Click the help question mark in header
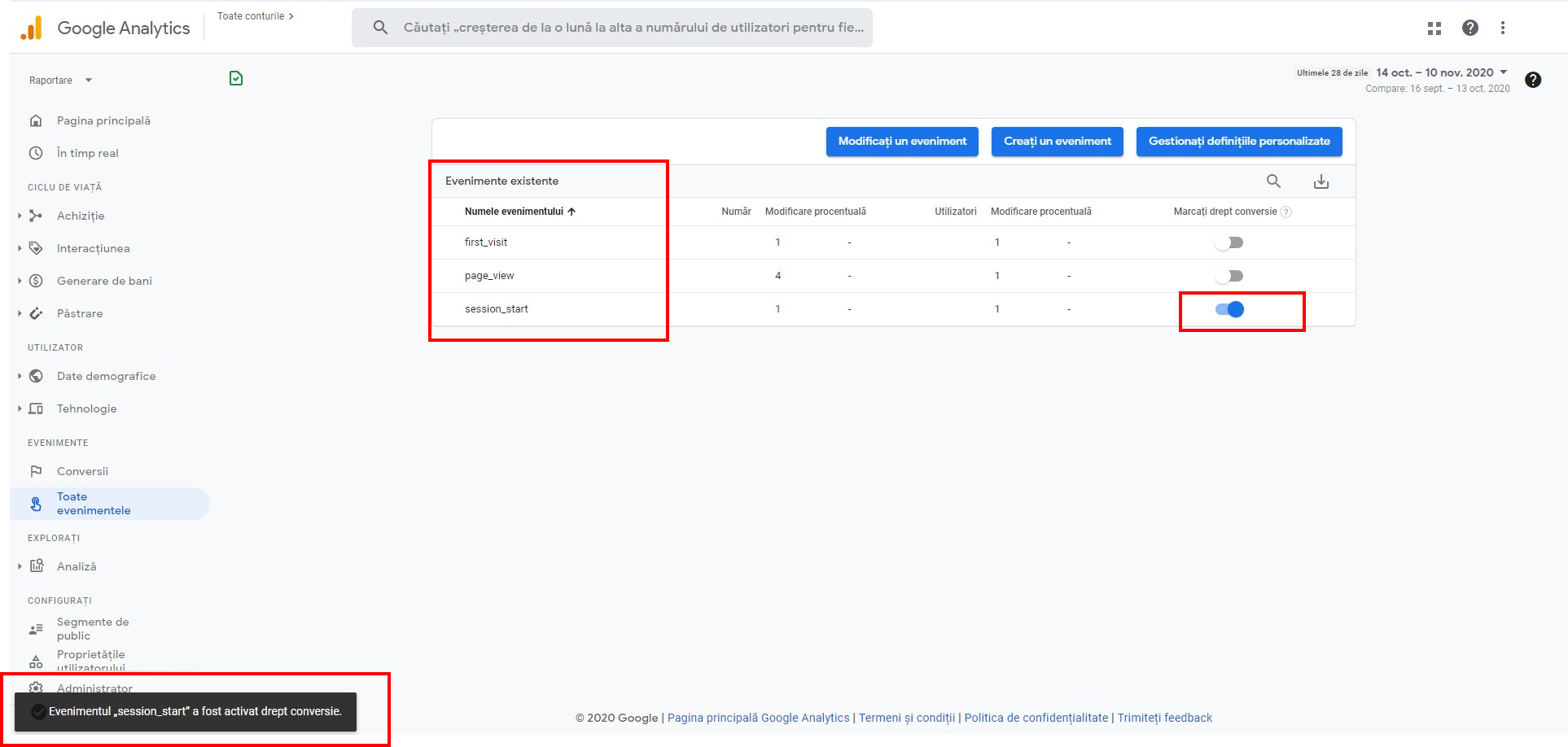This screenshot has width=1568, height=747. 1469,28
